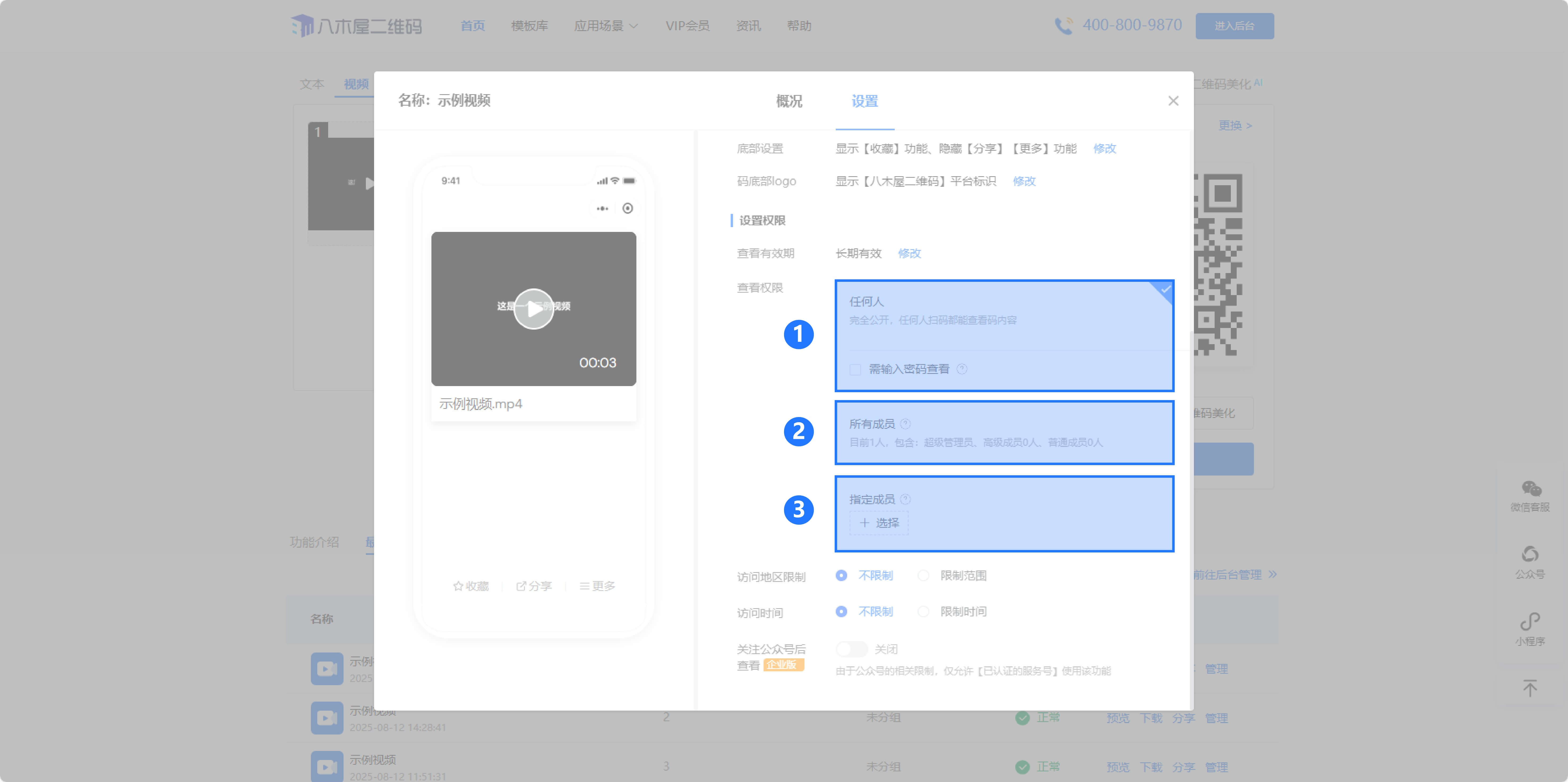The height and width of the screenshot is (782, 1568).
Task: Click 修改 link next to 长期有效
Action: coord(909,253)
